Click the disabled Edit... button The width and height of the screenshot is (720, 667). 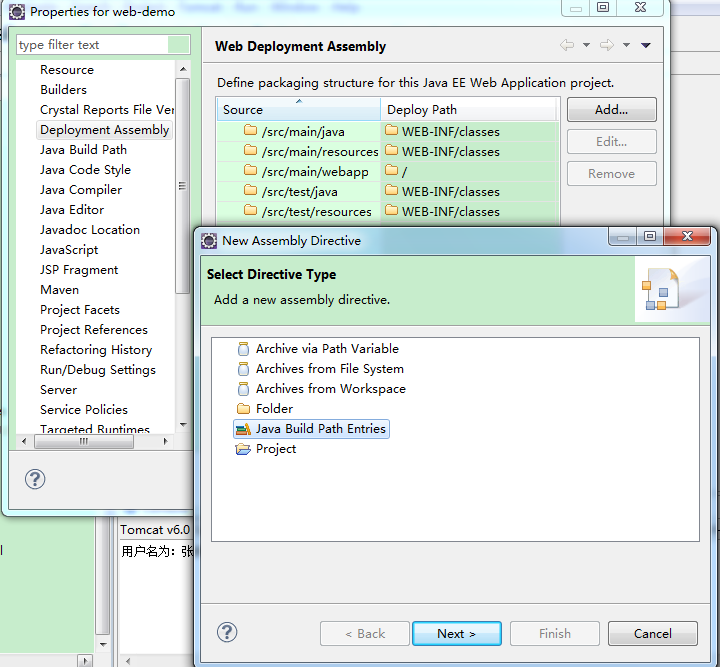612,141
